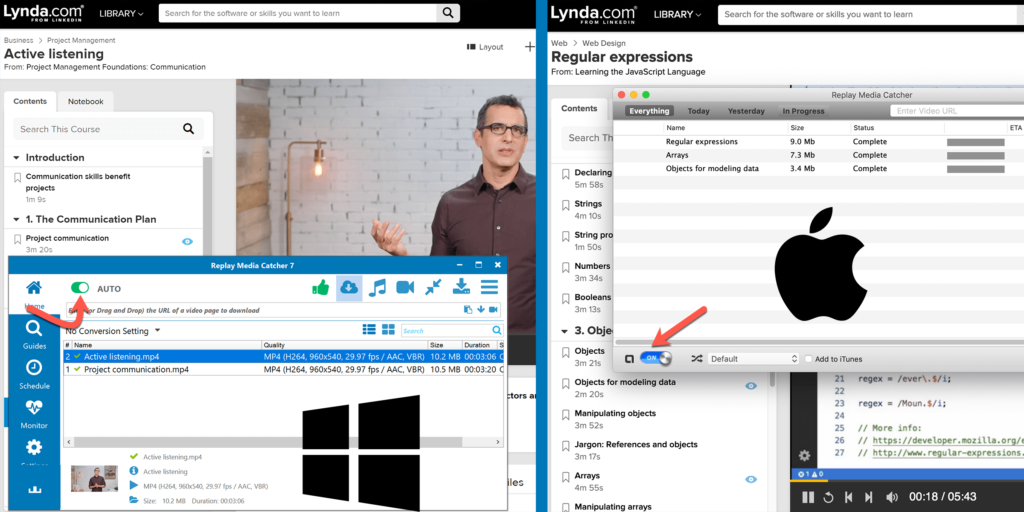Click the replay circular arrow in player
Viewport: 1024px width, 512px height.
828,497
